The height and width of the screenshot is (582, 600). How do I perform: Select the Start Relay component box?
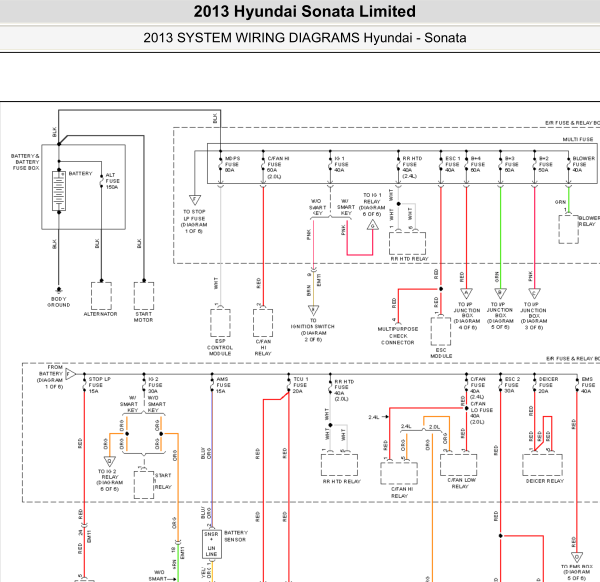[144, 485]
